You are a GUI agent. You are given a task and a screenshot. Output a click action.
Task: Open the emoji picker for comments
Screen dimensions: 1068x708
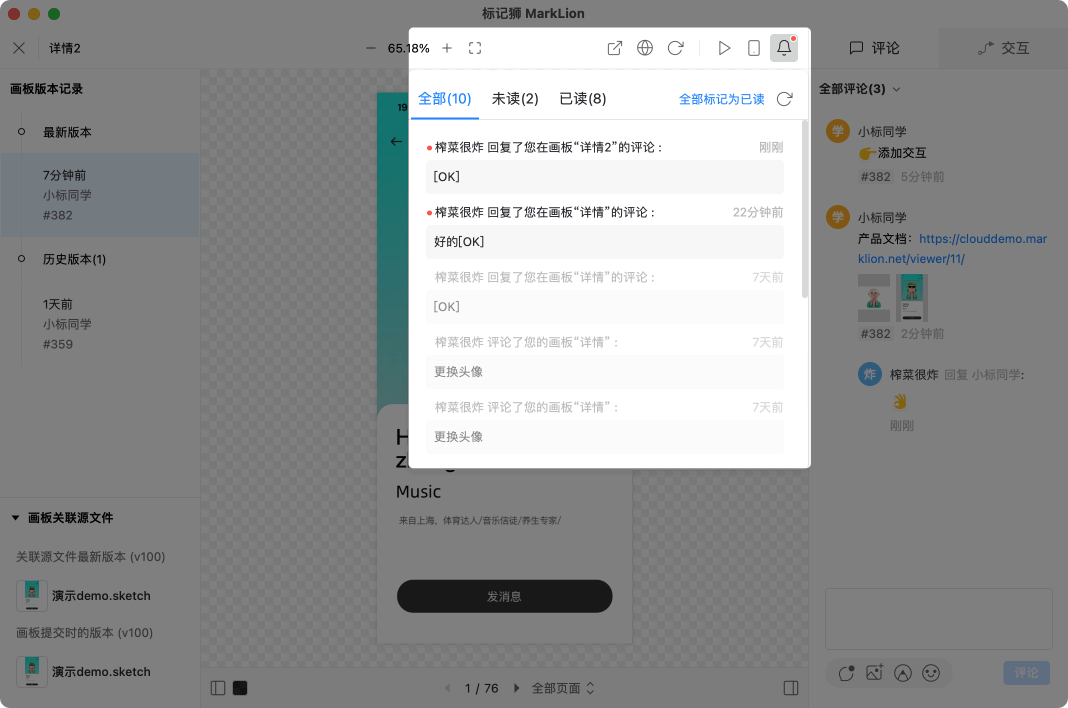[932, 673]
